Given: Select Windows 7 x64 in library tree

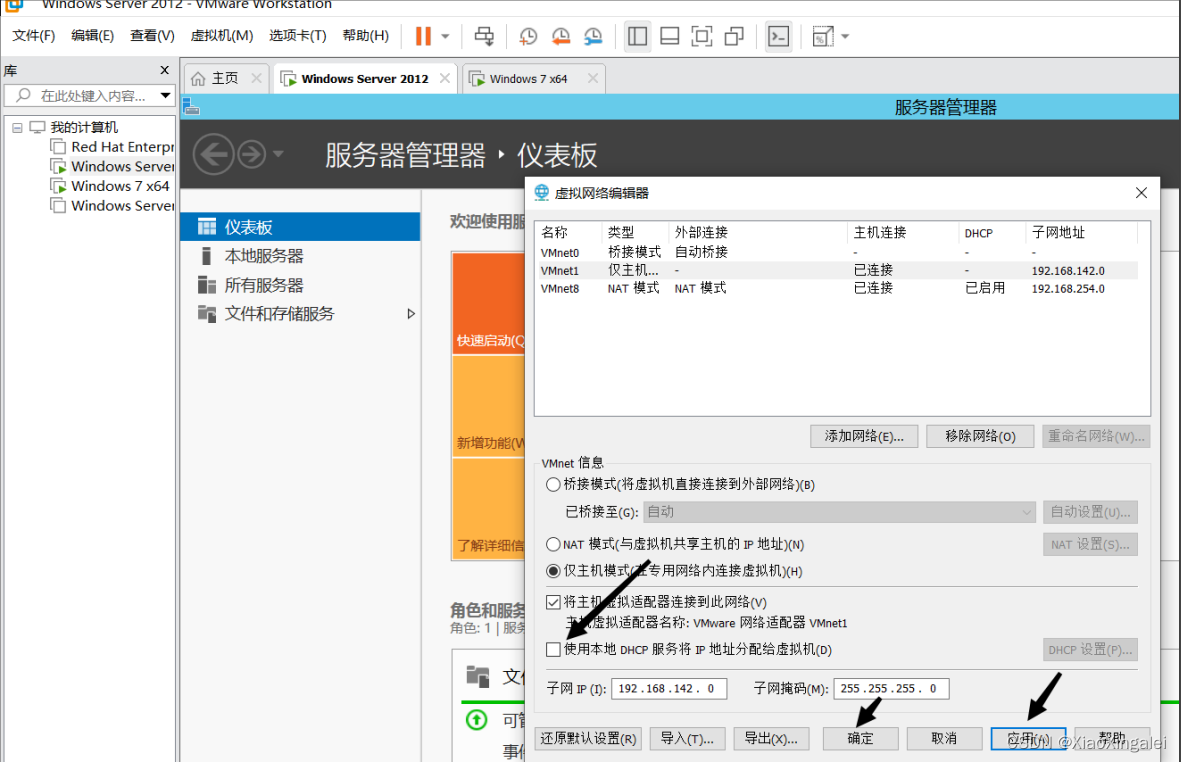Looking at the screenshot, I should coord(110,186).
